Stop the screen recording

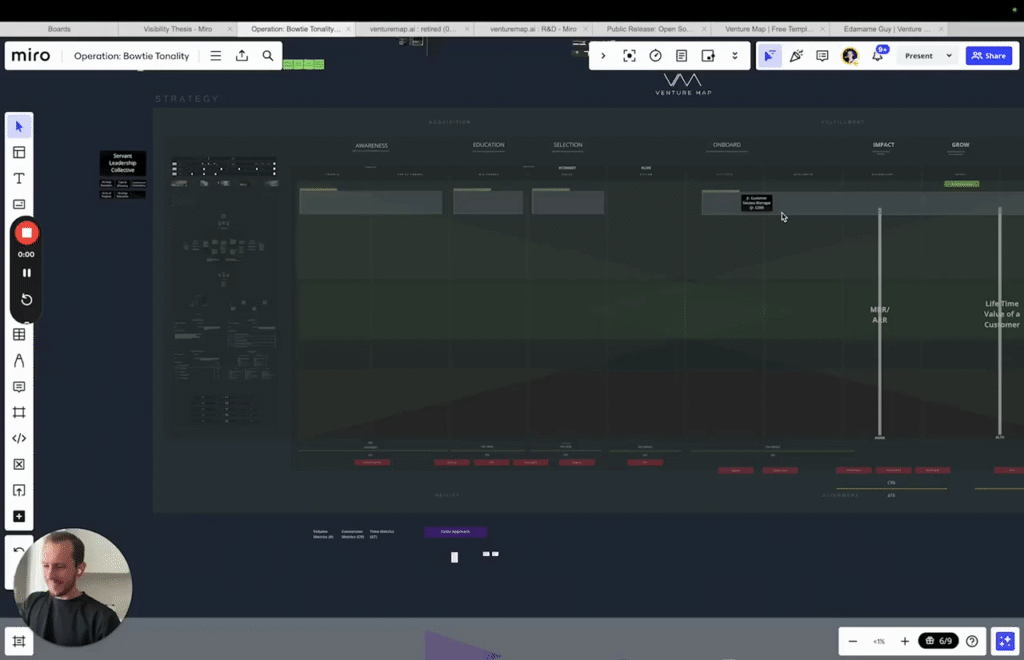tap(26, 232)
